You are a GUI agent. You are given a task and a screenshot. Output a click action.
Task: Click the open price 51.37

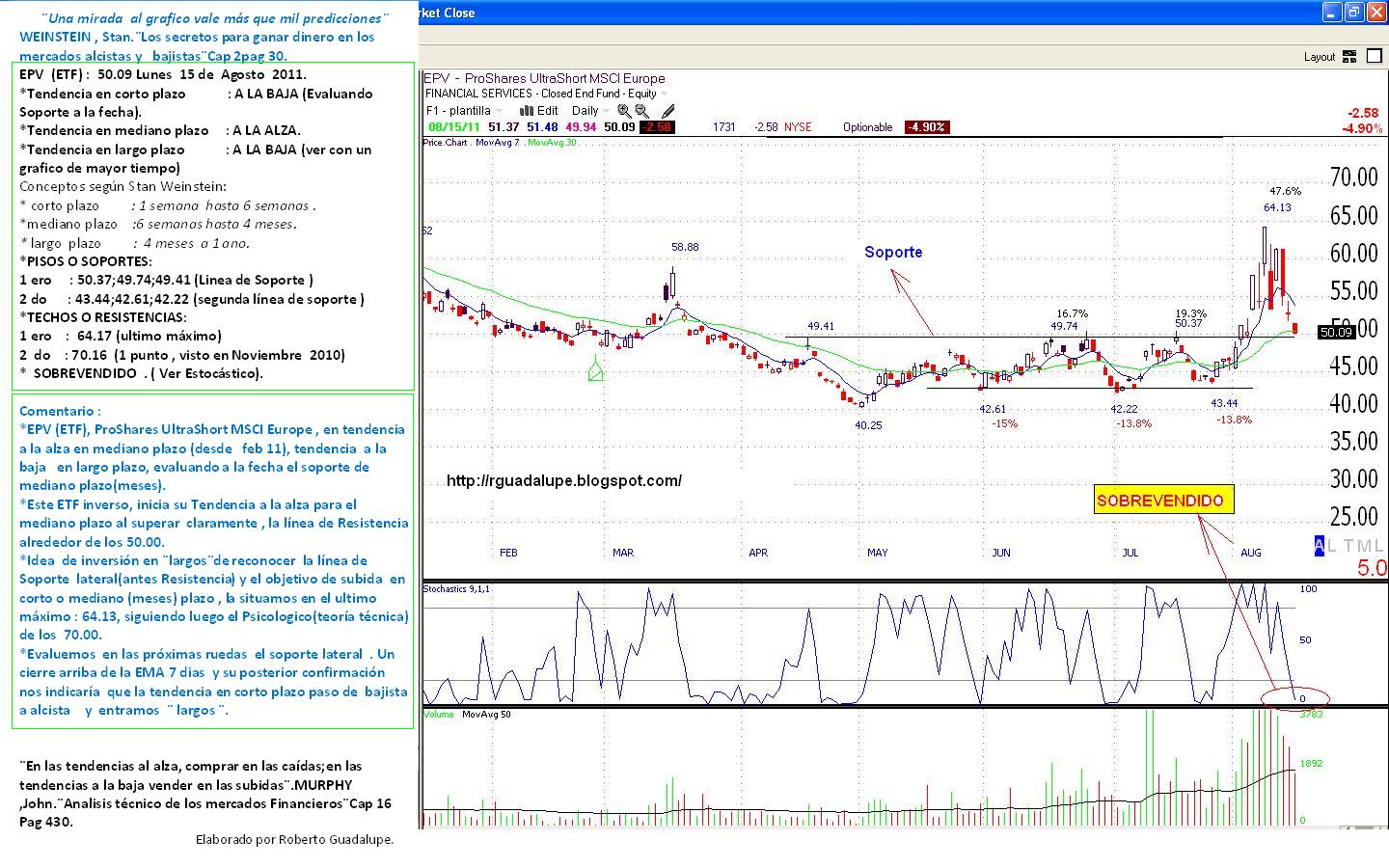[504, 127]
